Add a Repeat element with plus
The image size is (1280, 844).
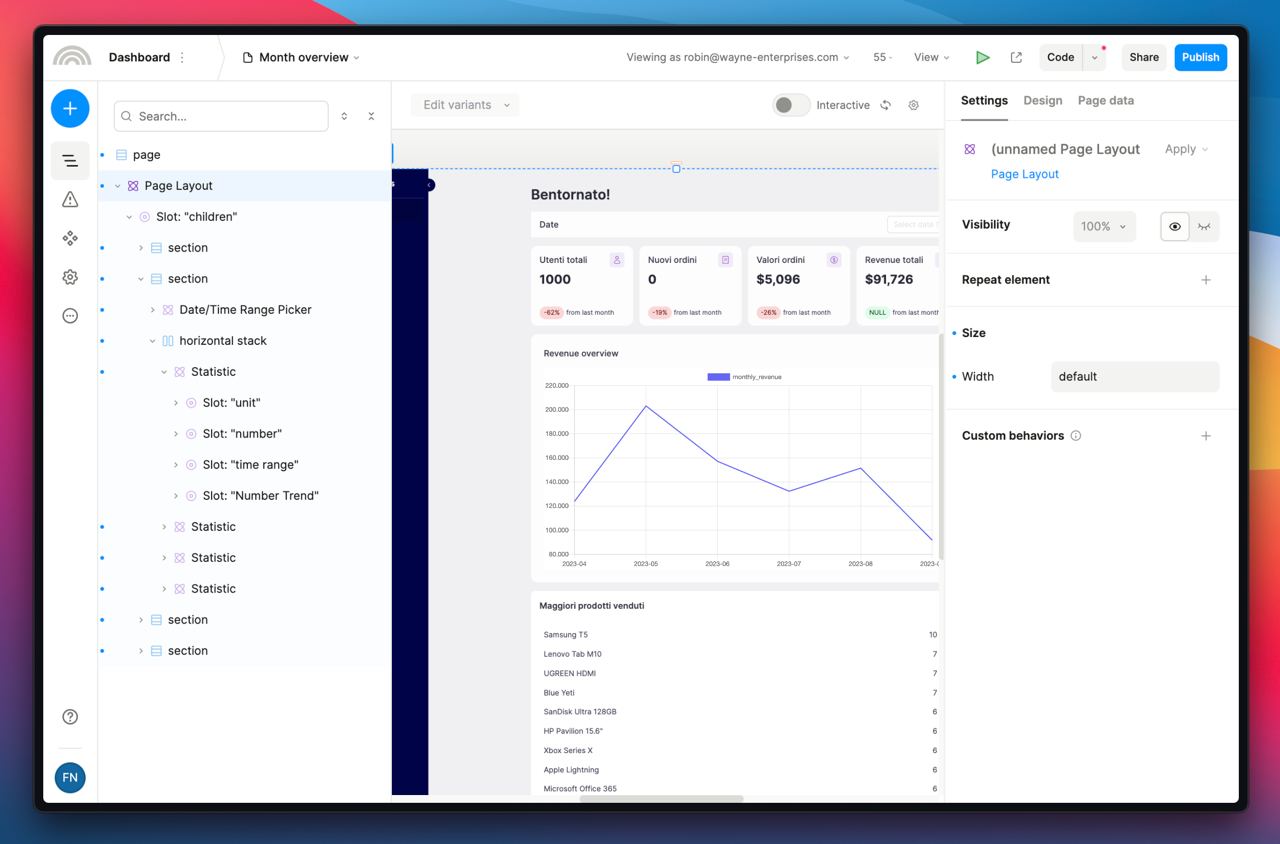point(1206,280)
